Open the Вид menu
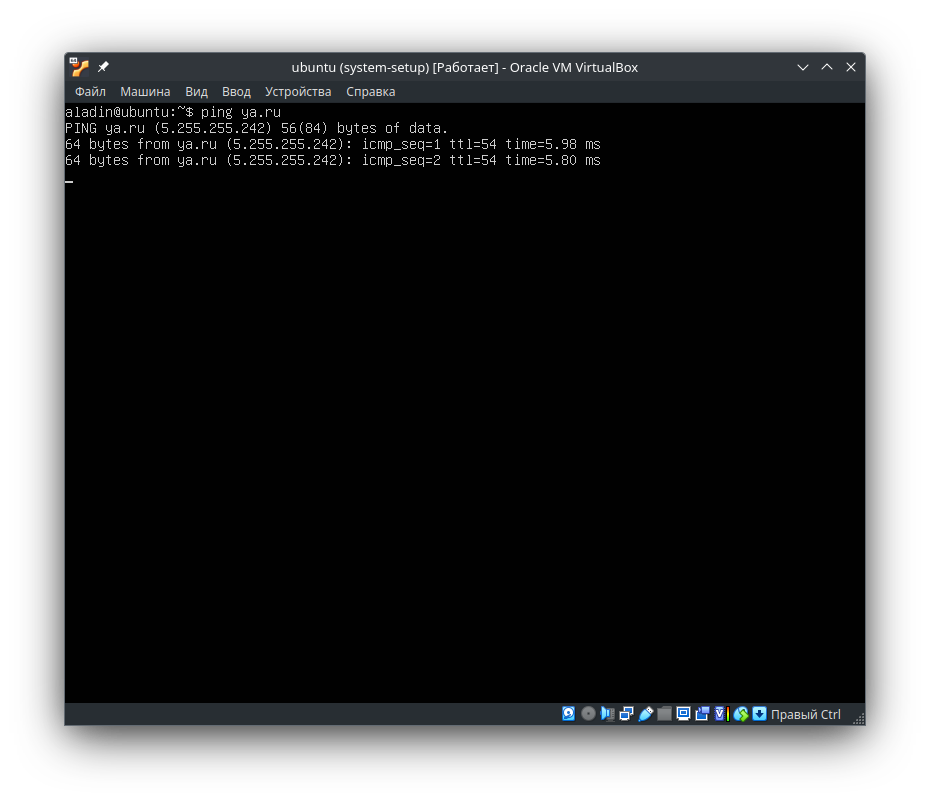 (x=196, y=91)
